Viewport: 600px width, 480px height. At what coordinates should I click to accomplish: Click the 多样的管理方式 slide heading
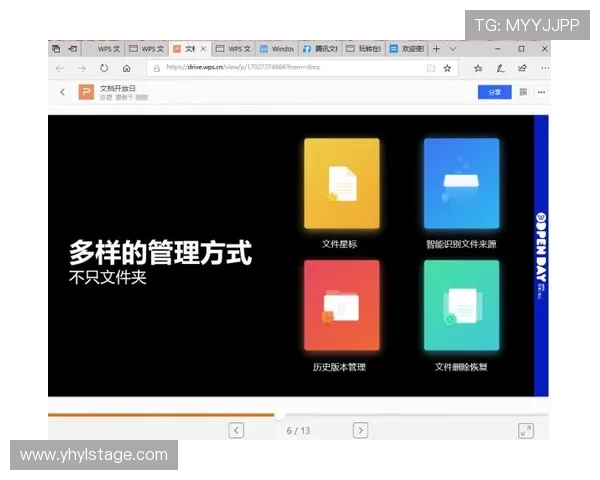pyautogui.click(x=160, y=253)
